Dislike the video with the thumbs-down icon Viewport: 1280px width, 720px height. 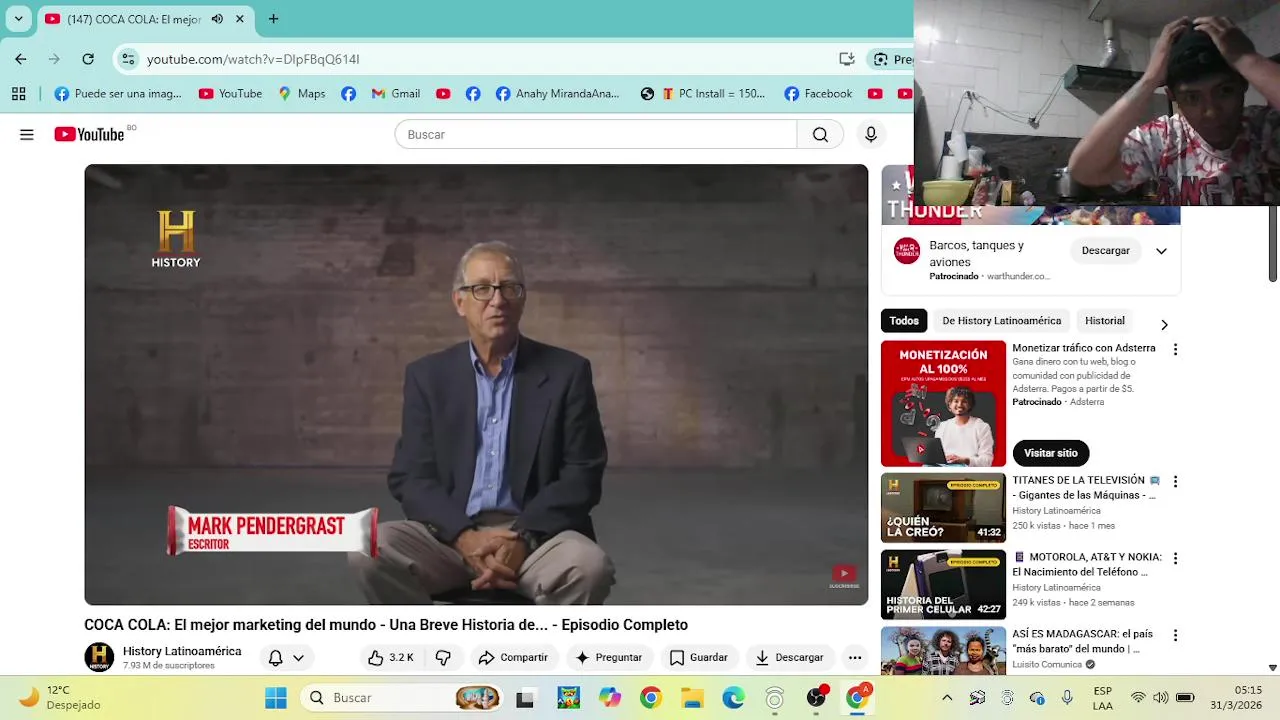click(x=443, y=657)
